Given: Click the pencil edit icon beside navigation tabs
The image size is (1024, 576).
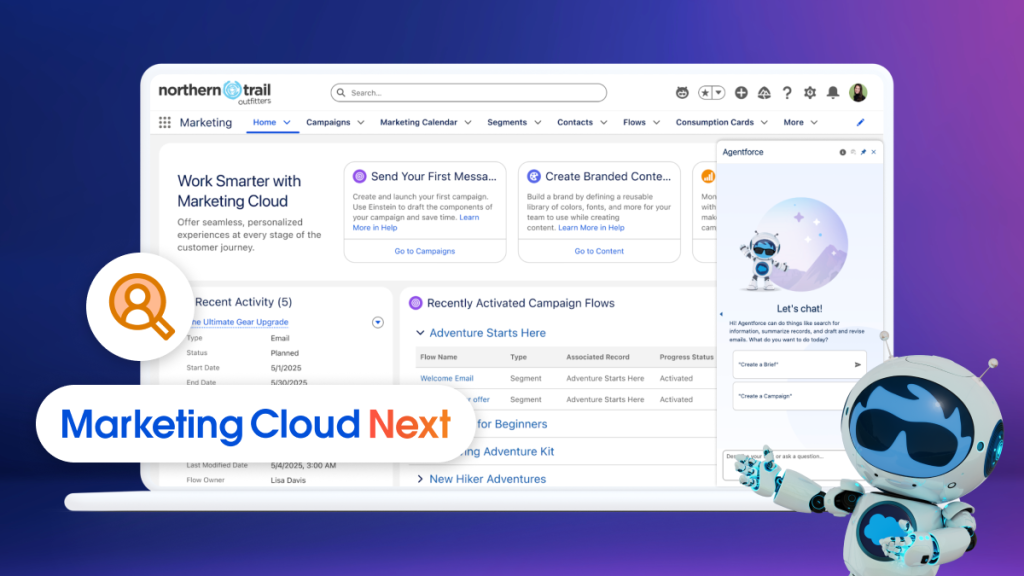Looking at the screenshot, I should coord(860,121).
